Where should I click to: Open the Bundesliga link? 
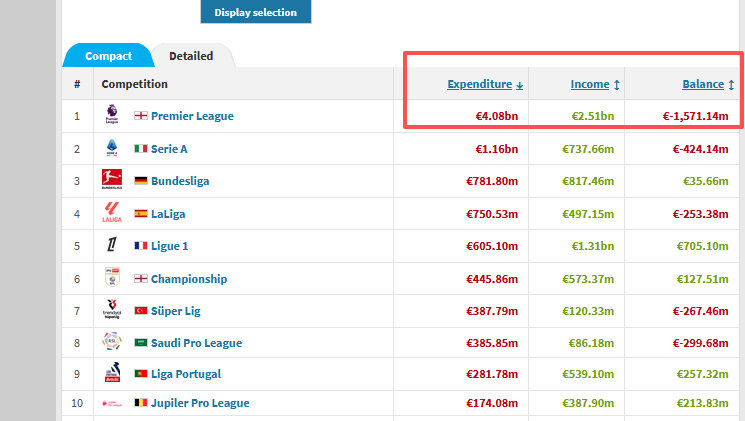click(180, 181)
